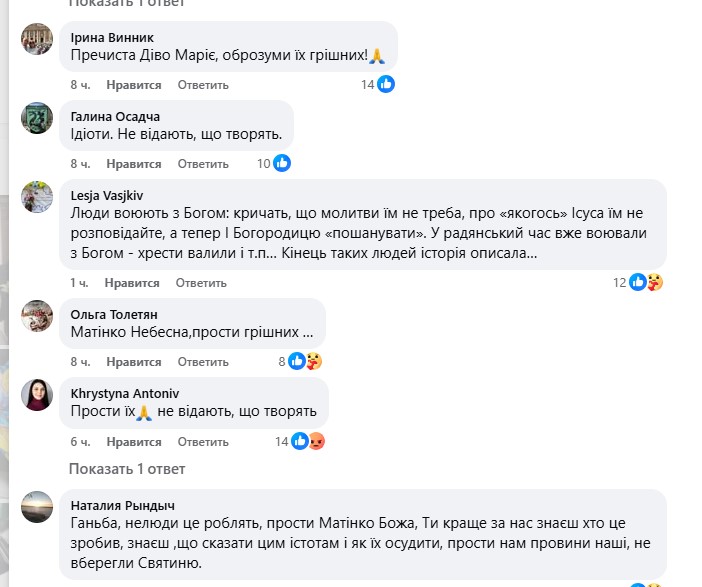The height and width of the screenshot is (587, 702).
Task: Open reactions on Ольга Толетян's comment
Action: pos(304,361)
